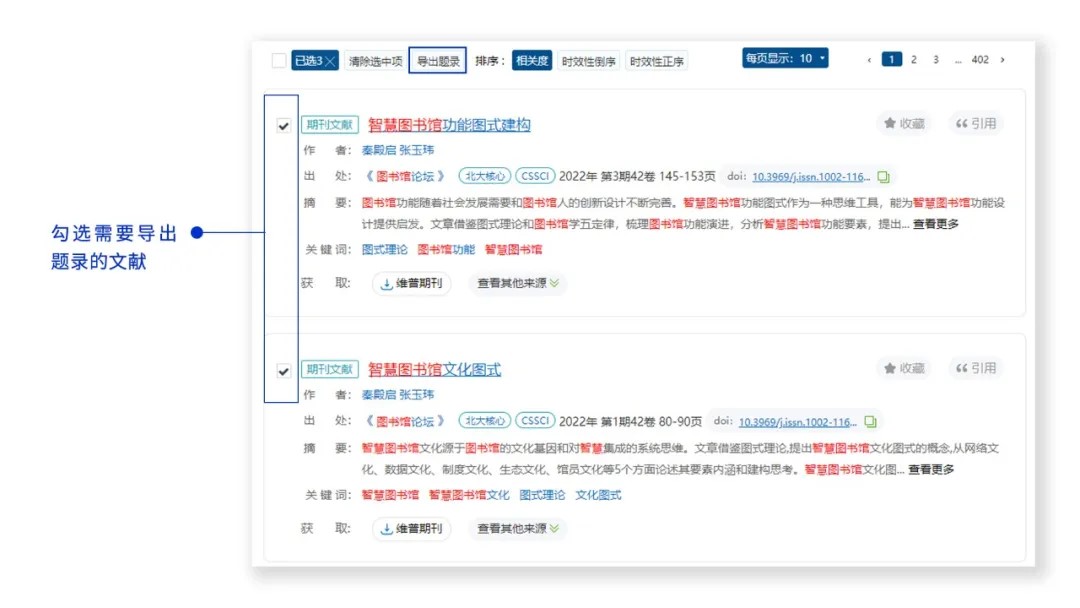Sort results by 时效性正序

click(x=657, y=61)
